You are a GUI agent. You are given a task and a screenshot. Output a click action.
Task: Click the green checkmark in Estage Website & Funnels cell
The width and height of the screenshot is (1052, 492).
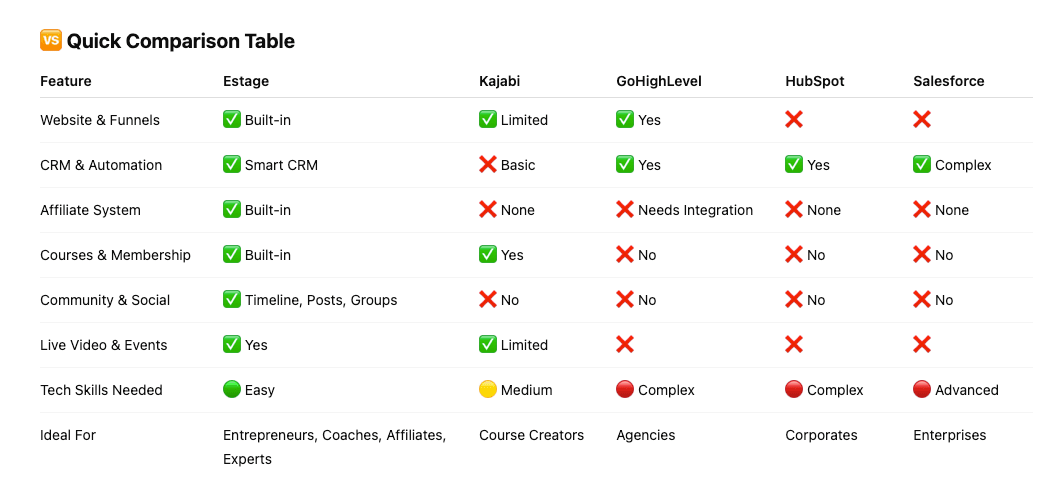pos(231,119)
